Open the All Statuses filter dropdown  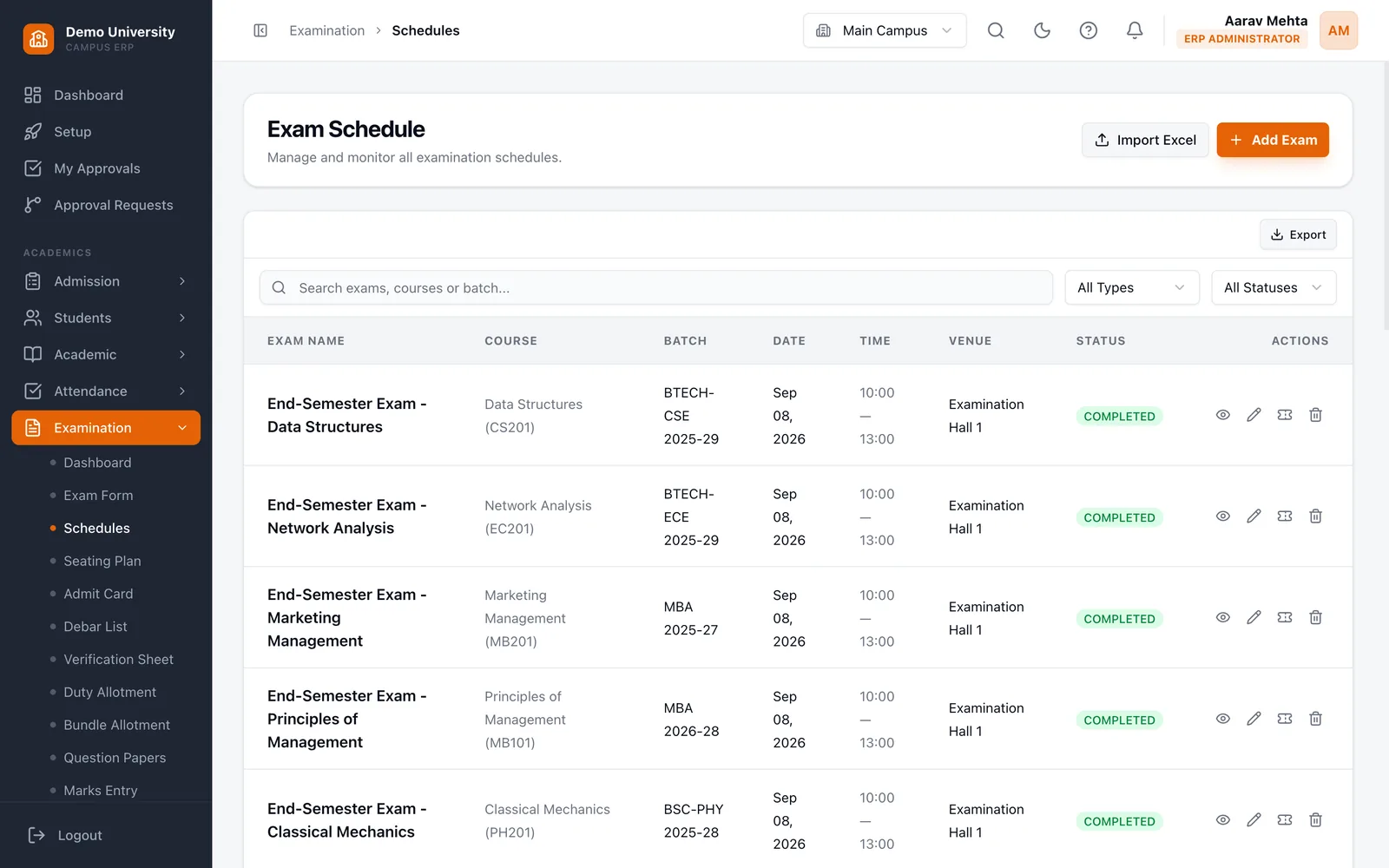(x=1274, y=287)
